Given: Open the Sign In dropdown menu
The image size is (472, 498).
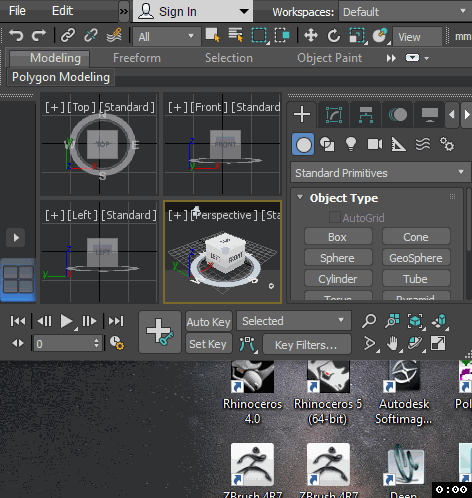Looking at the screenshot, I should point(193,11).
